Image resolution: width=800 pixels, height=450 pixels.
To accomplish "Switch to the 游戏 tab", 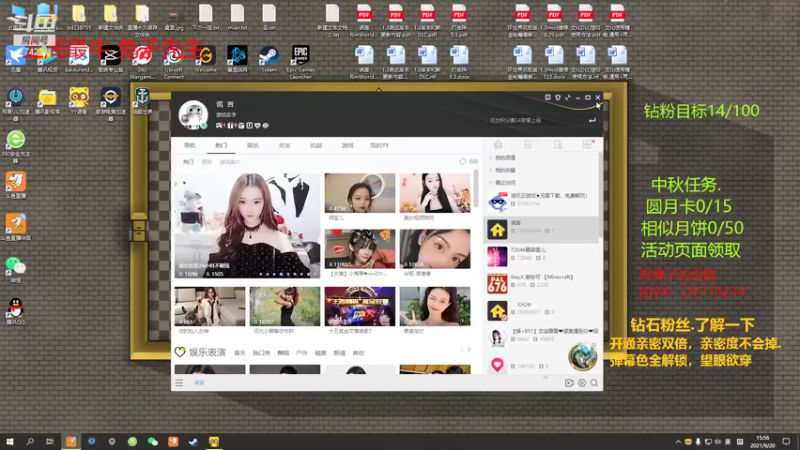I will [347, 145].
